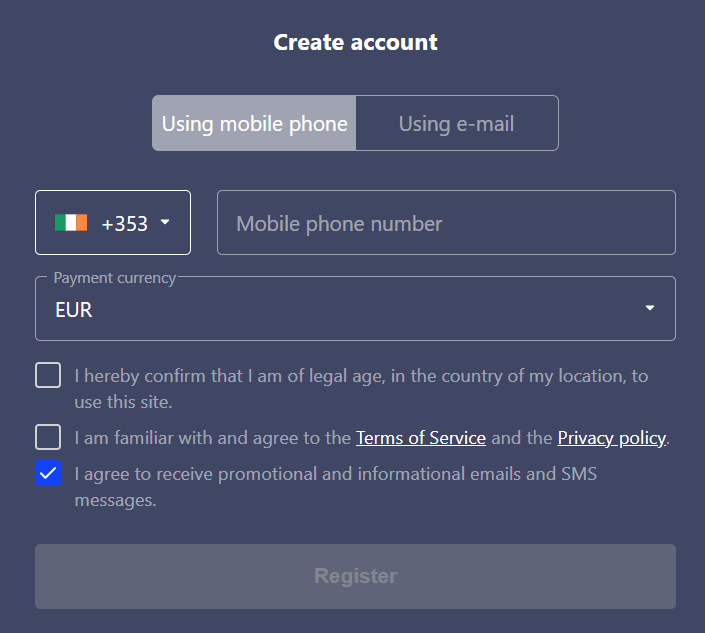The image size is (705, 633).
Task: Open the Payment currency EUR dropdown
Action: 355,308
